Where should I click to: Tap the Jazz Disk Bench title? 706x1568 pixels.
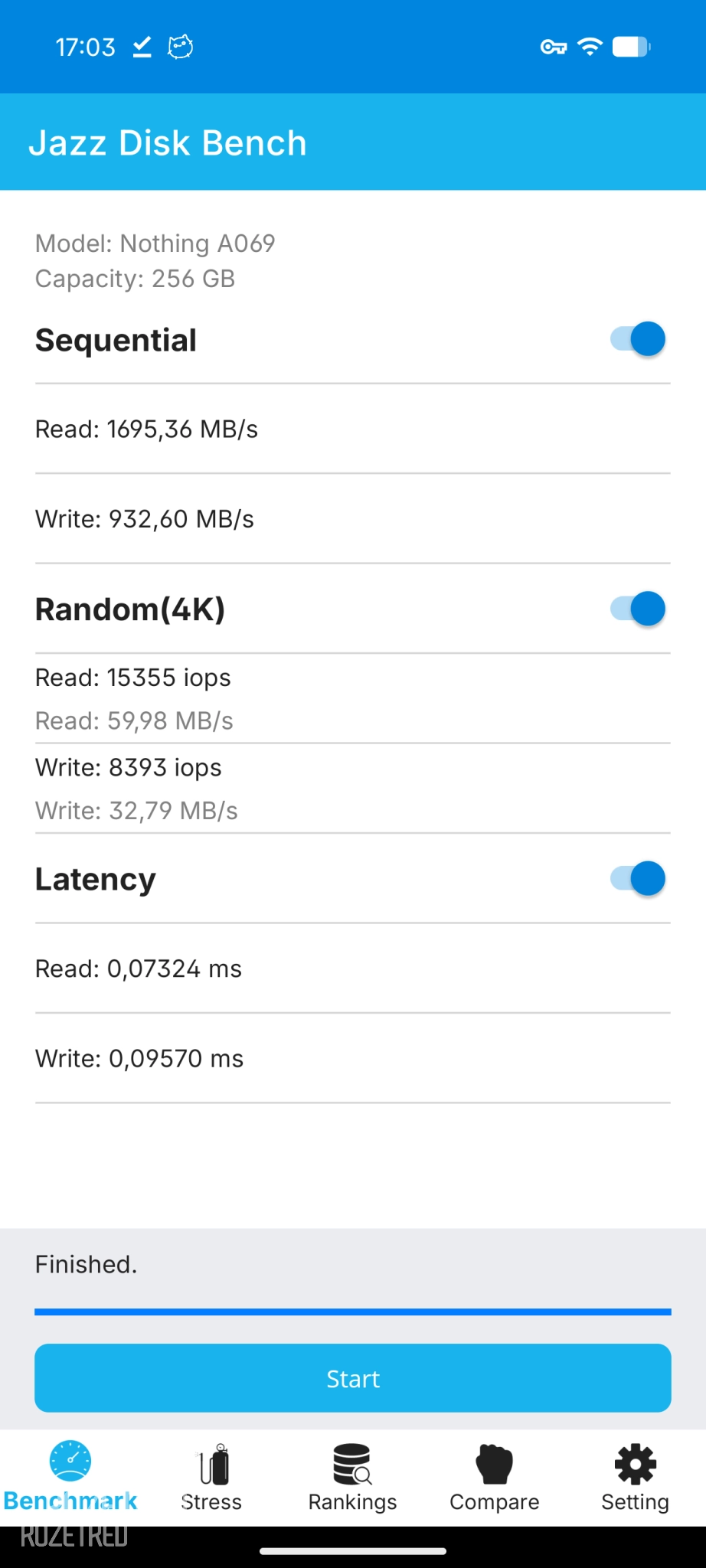(168, 143)
